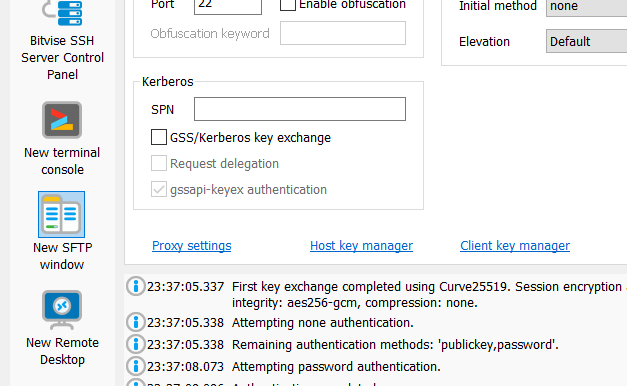Open New SFTP window
Viewport: 627px width, 386px height.
coord(62,214)
